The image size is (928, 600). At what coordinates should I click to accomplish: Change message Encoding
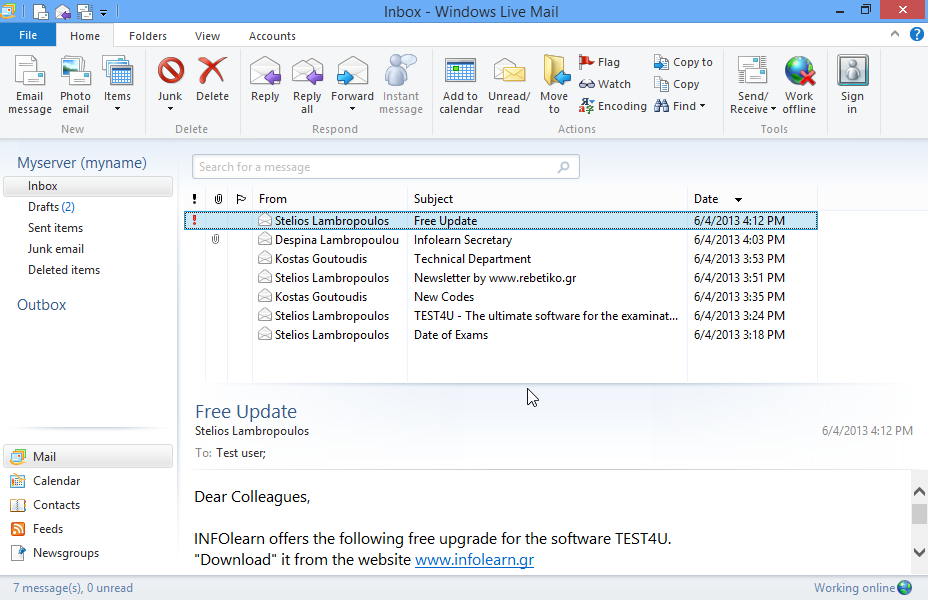click(x=613, y=106)
